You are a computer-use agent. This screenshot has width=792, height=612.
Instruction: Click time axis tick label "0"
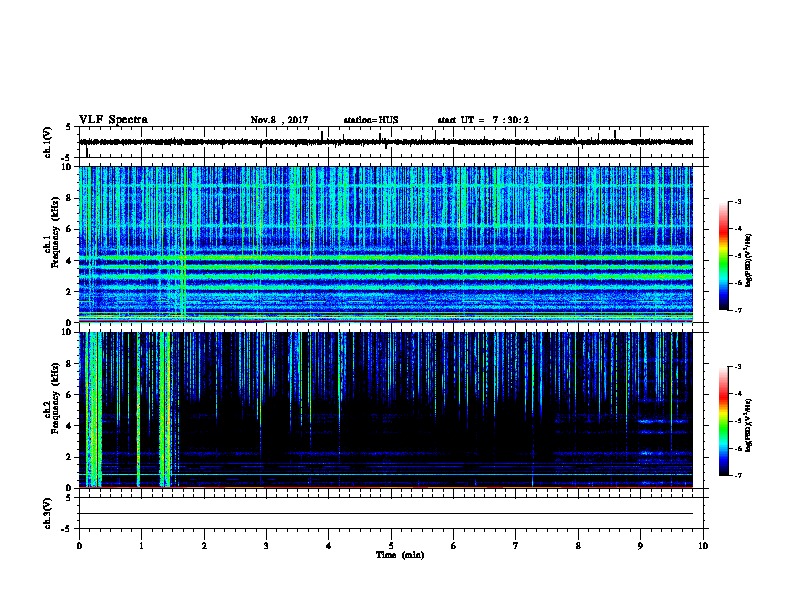tap(79, 546)
